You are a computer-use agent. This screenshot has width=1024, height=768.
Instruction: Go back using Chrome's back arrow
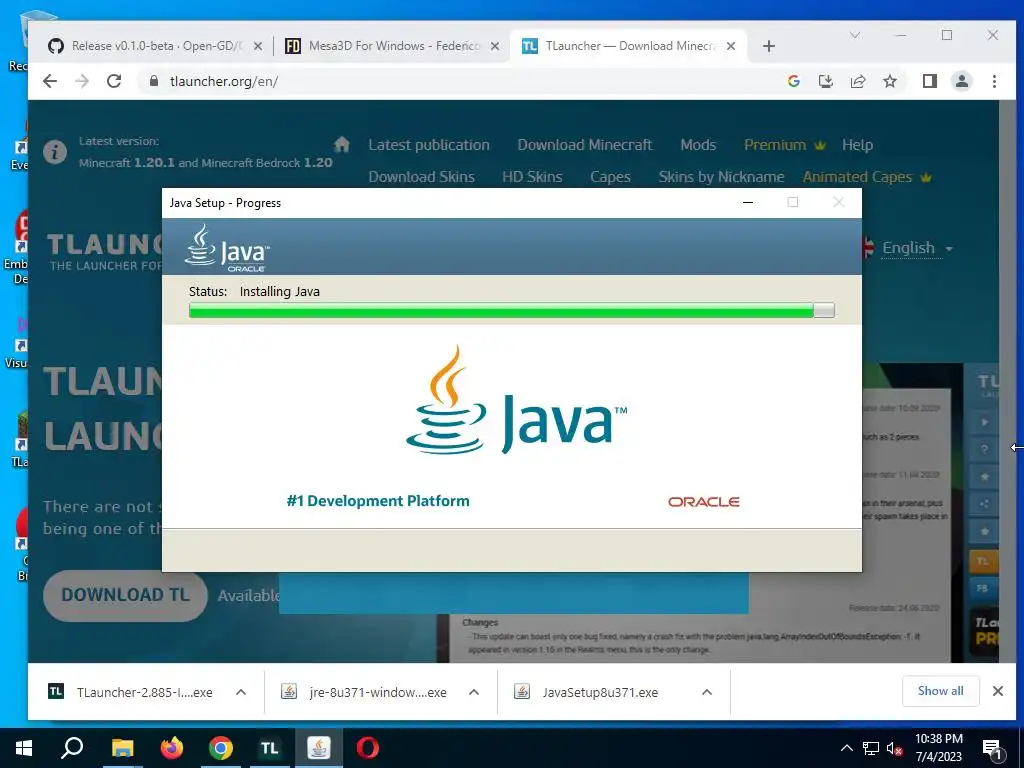click(50, 81)
